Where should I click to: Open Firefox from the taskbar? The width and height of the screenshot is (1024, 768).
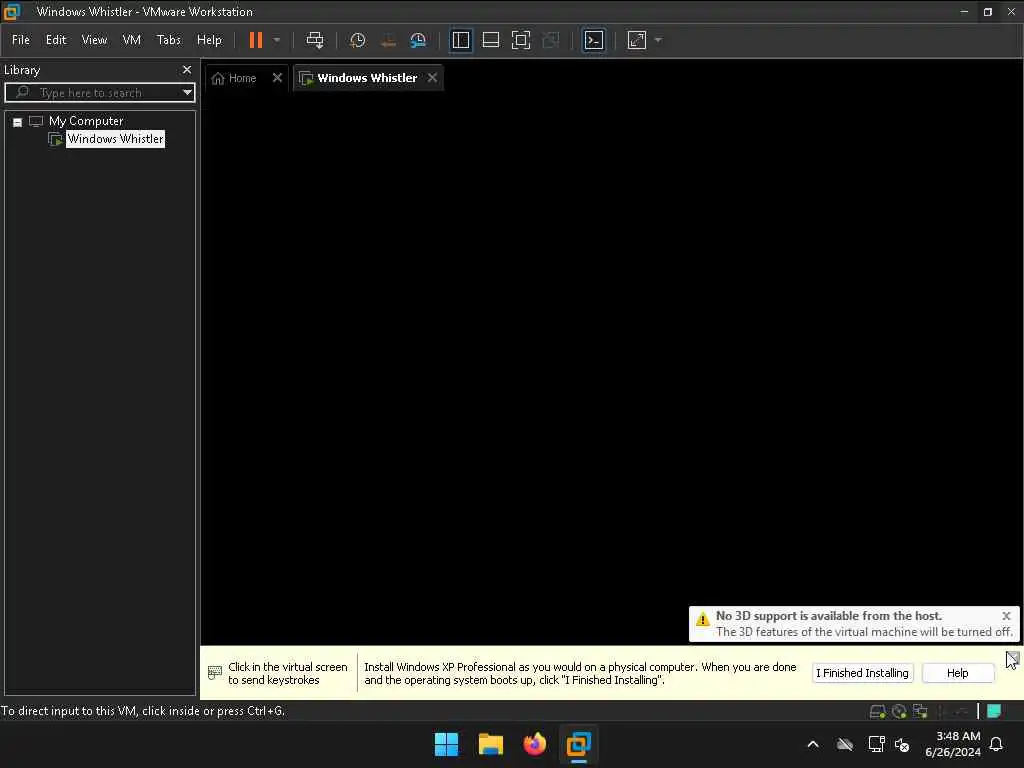point(534,744)
